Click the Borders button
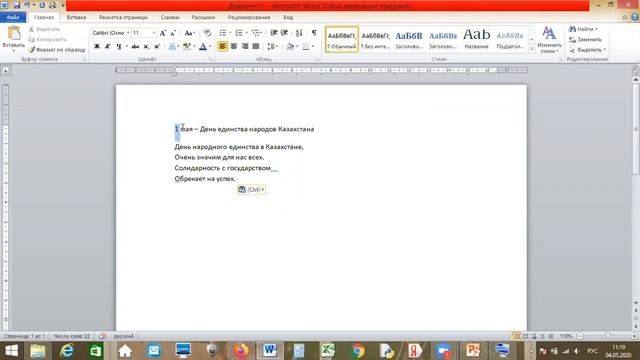Screen dimensions: 640x360 (x=306, y=47)
